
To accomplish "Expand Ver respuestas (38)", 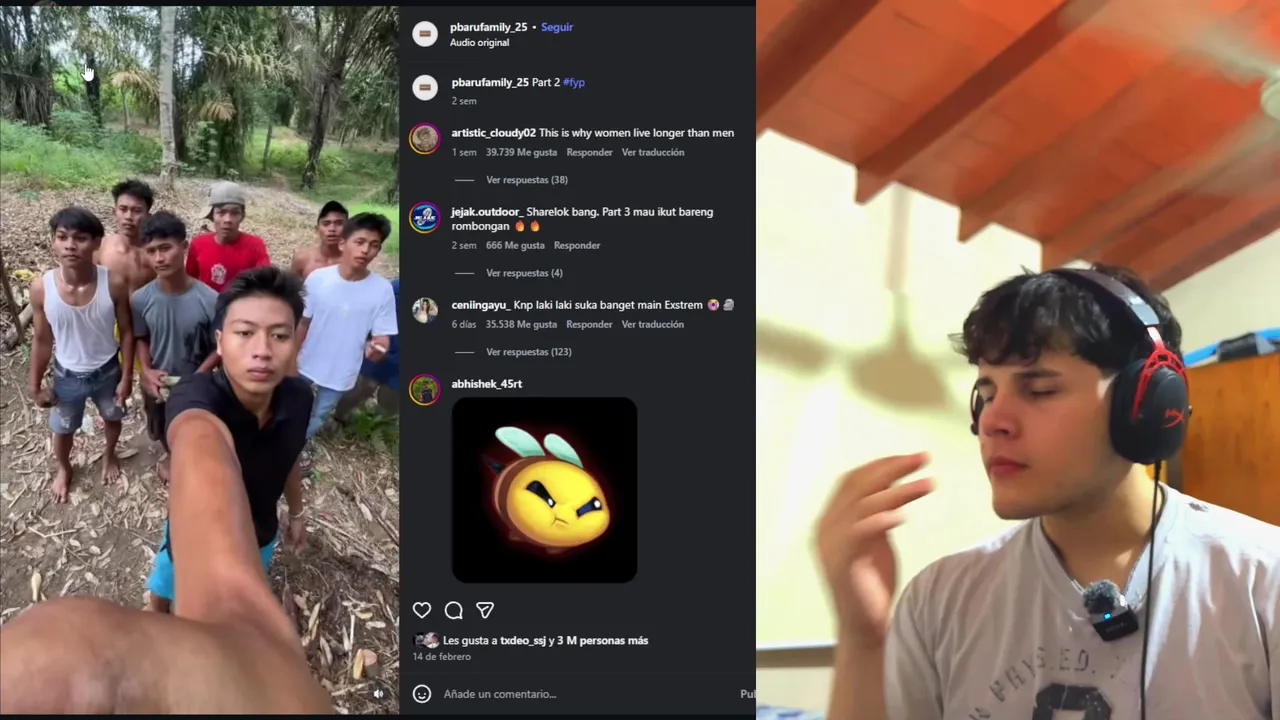I will click(x=527, y=180).
